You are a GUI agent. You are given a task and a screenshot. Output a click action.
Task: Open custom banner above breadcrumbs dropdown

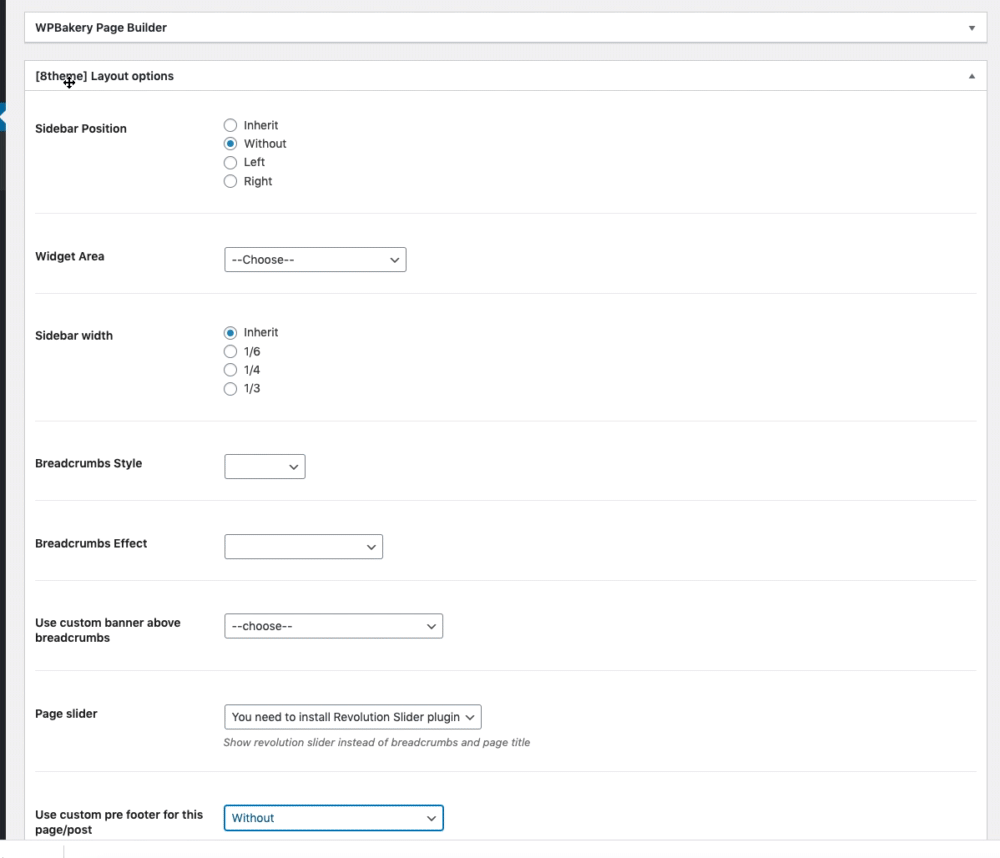click(333, 627)
